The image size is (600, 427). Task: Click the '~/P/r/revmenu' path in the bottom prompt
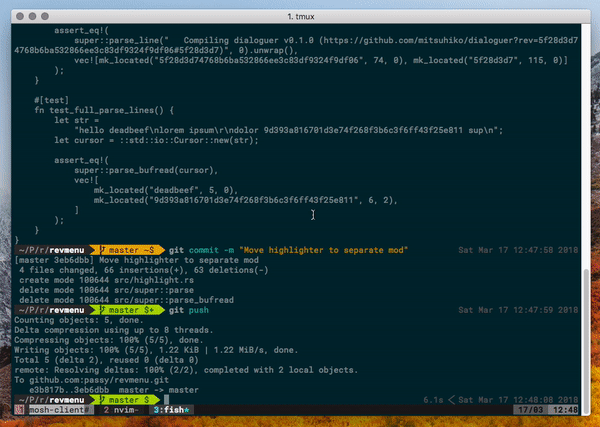pos(51,400)
